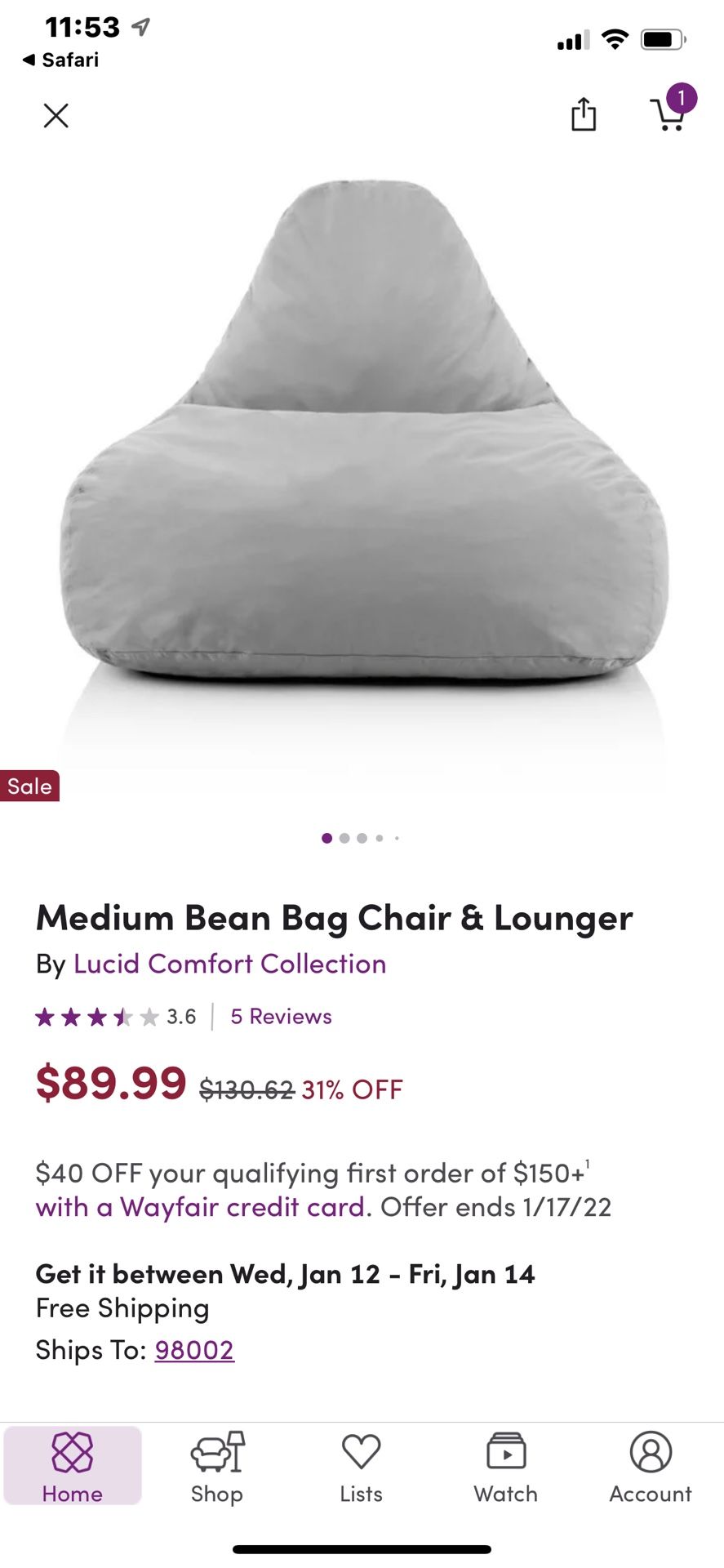The width and height of the screenshot is (724, 1568).
Task: Open the shopping cart icon
Action: 668,115
